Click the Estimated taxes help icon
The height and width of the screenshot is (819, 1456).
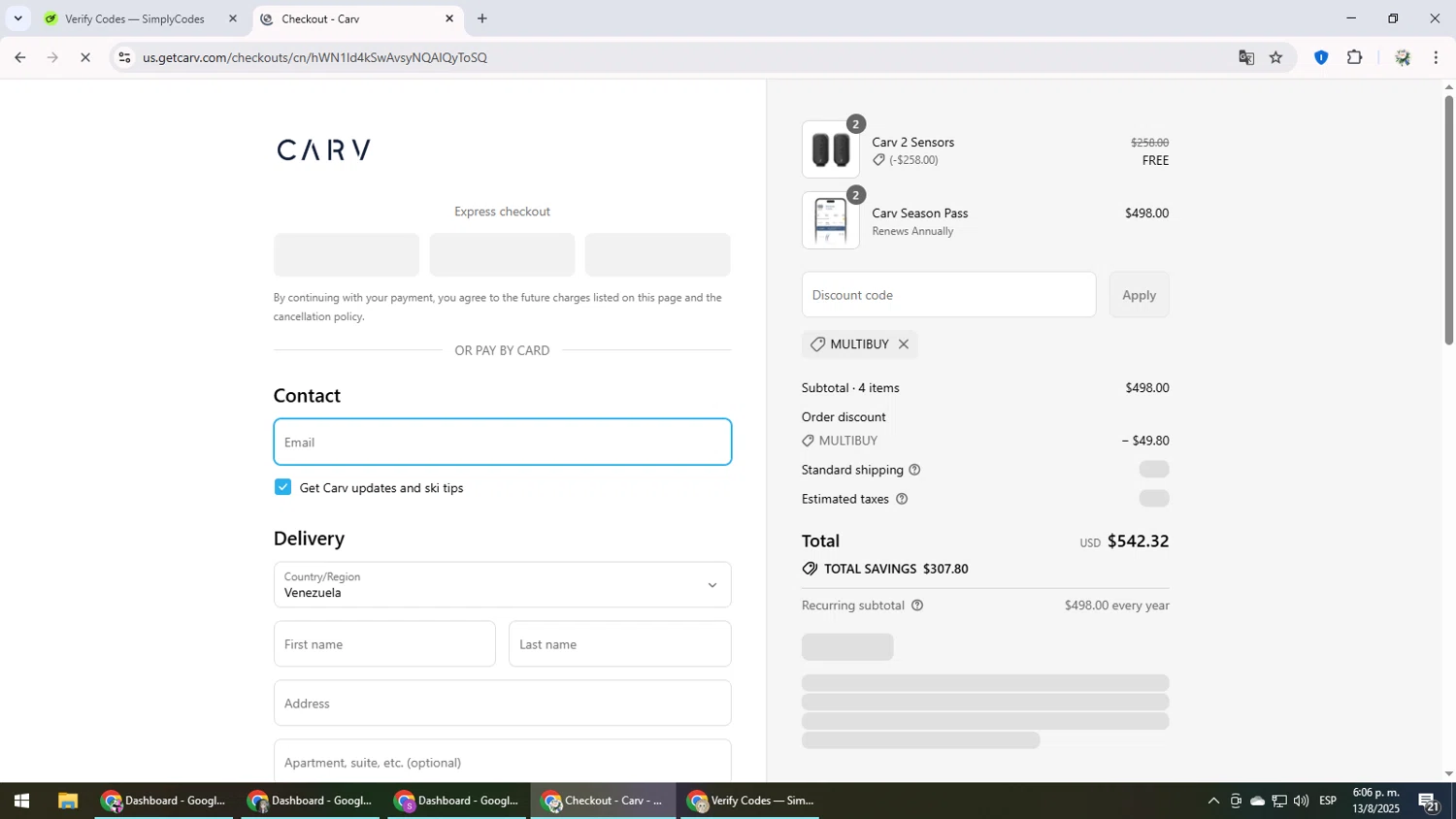point(902,499)
